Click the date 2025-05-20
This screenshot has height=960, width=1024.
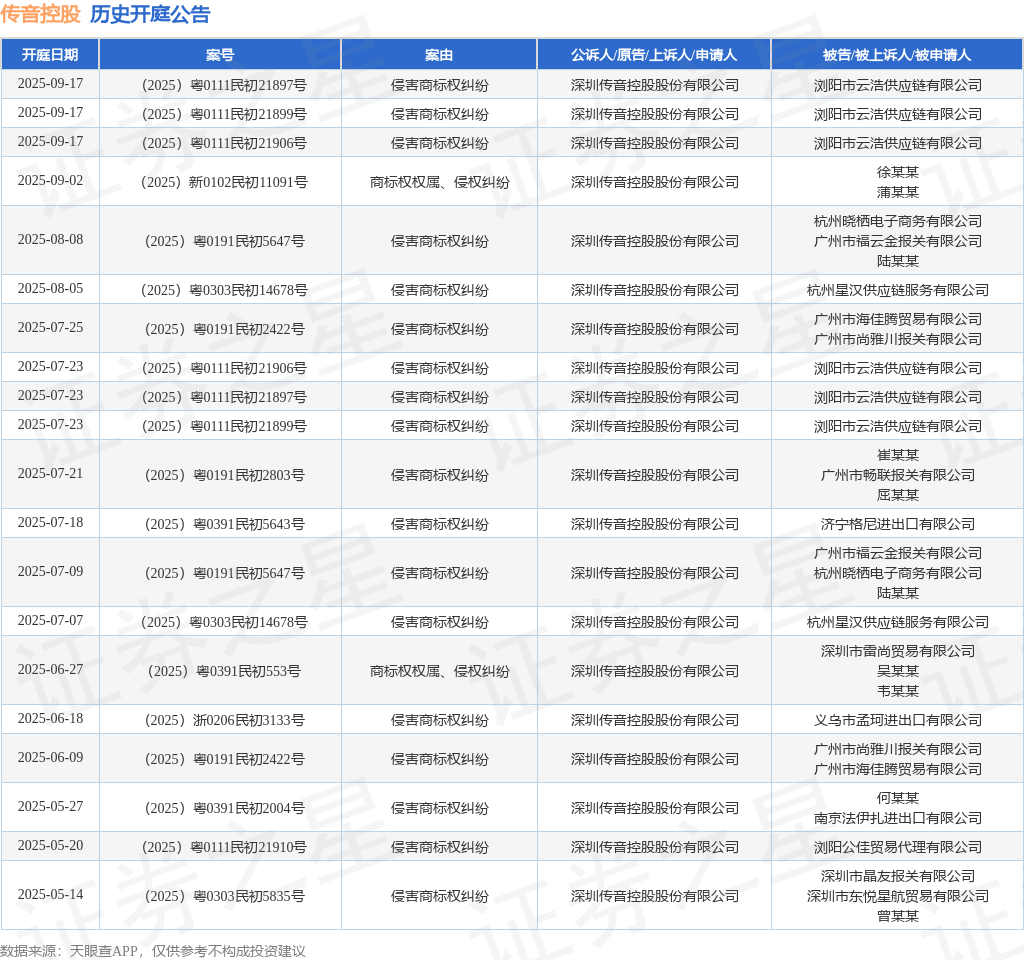(x=50, y=846)
